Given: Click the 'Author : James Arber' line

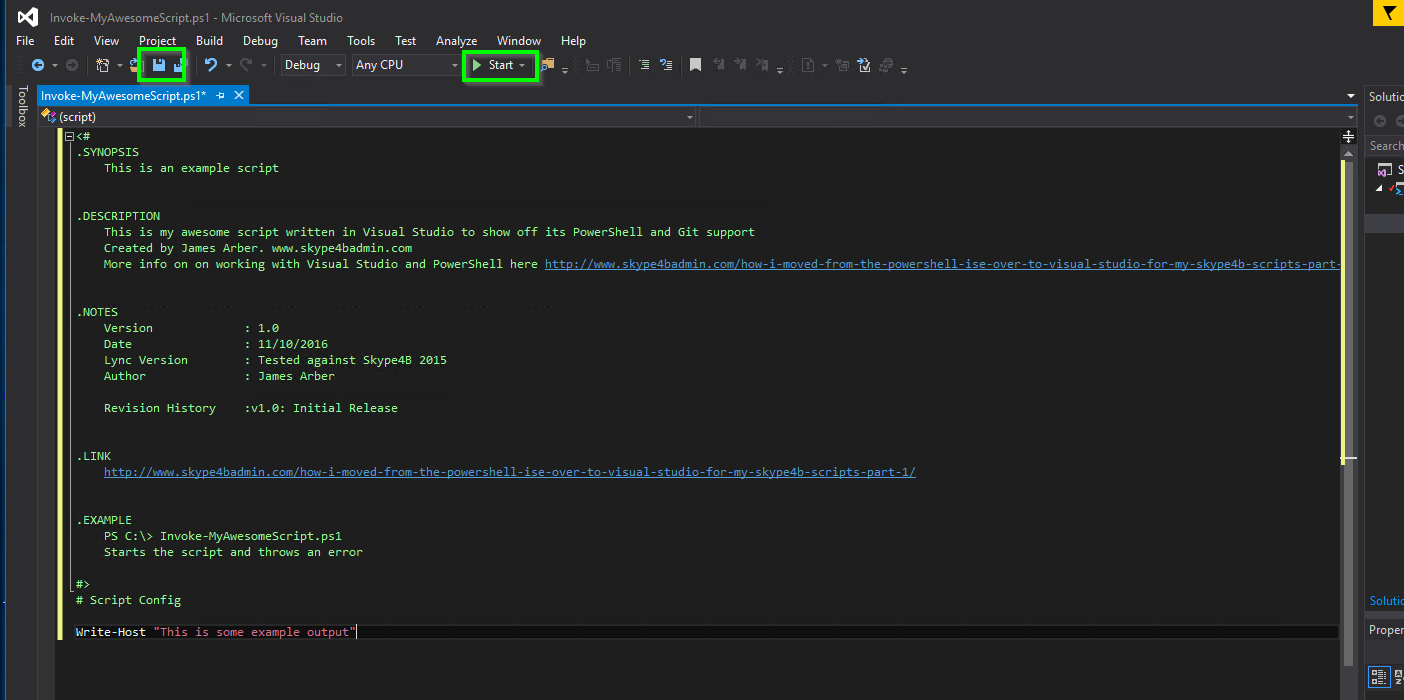Looking at the screenshot, I should [x=219, y=376].
